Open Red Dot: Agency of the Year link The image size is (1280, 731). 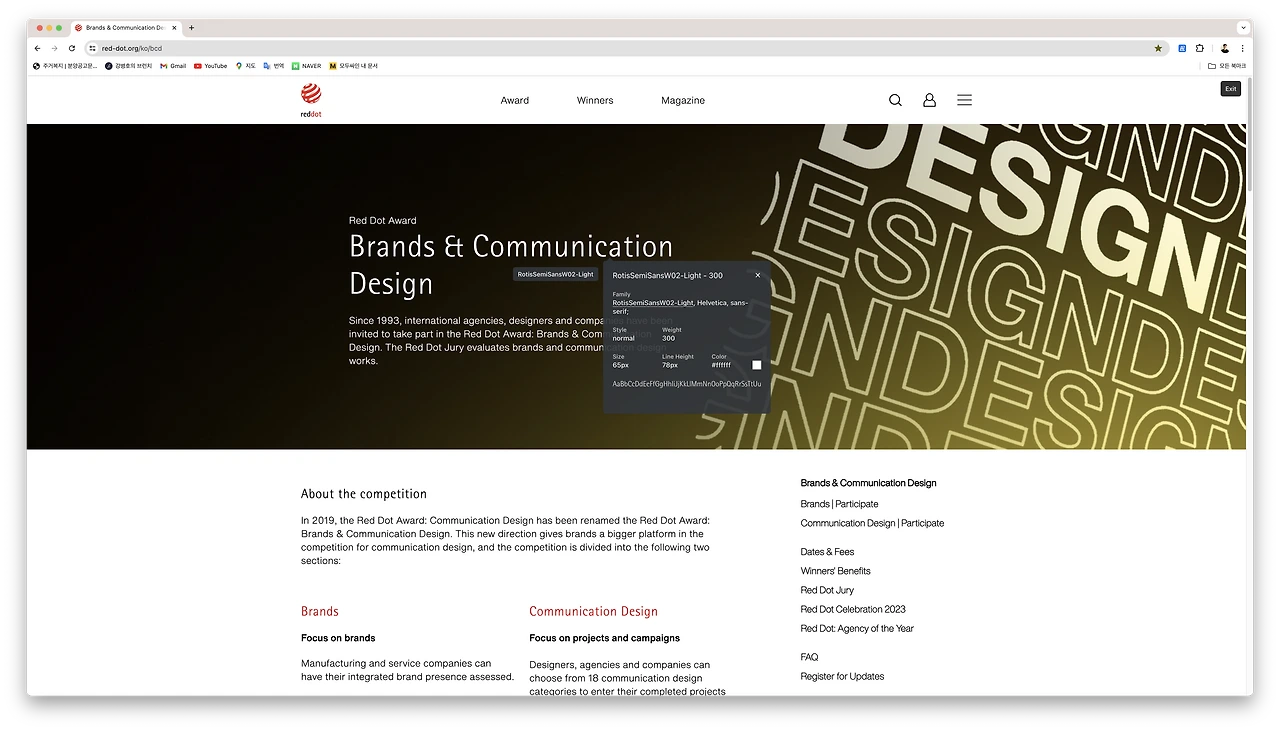tap(857, 628)
